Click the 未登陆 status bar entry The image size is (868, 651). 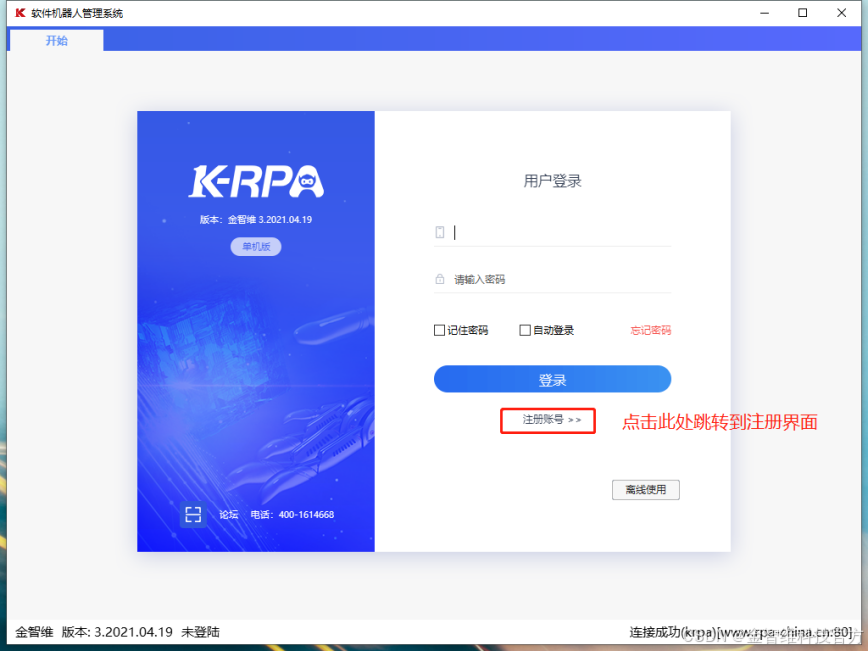200,632
